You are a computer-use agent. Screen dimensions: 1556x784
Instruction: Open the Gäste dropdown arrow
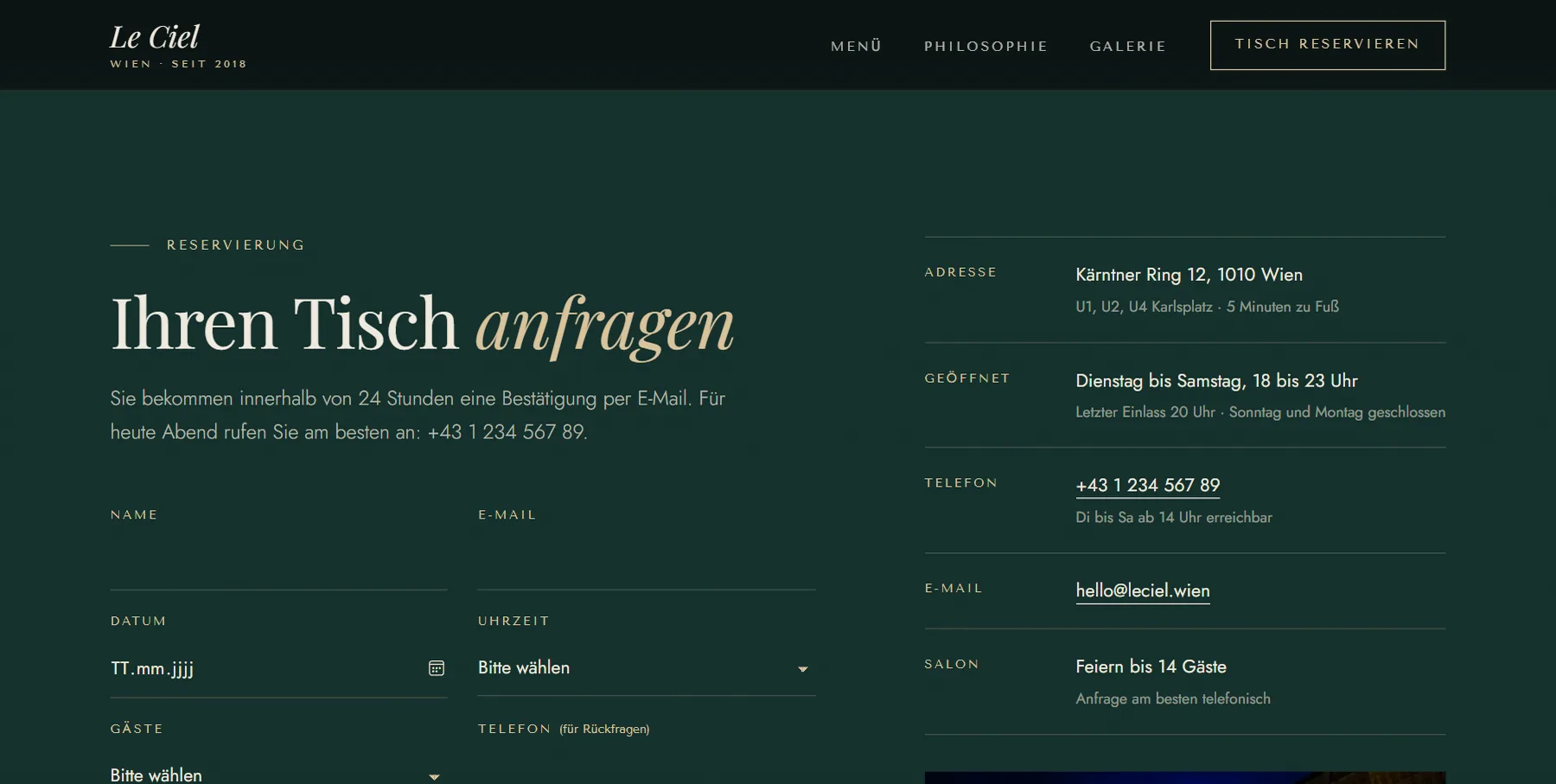point(434,777)
